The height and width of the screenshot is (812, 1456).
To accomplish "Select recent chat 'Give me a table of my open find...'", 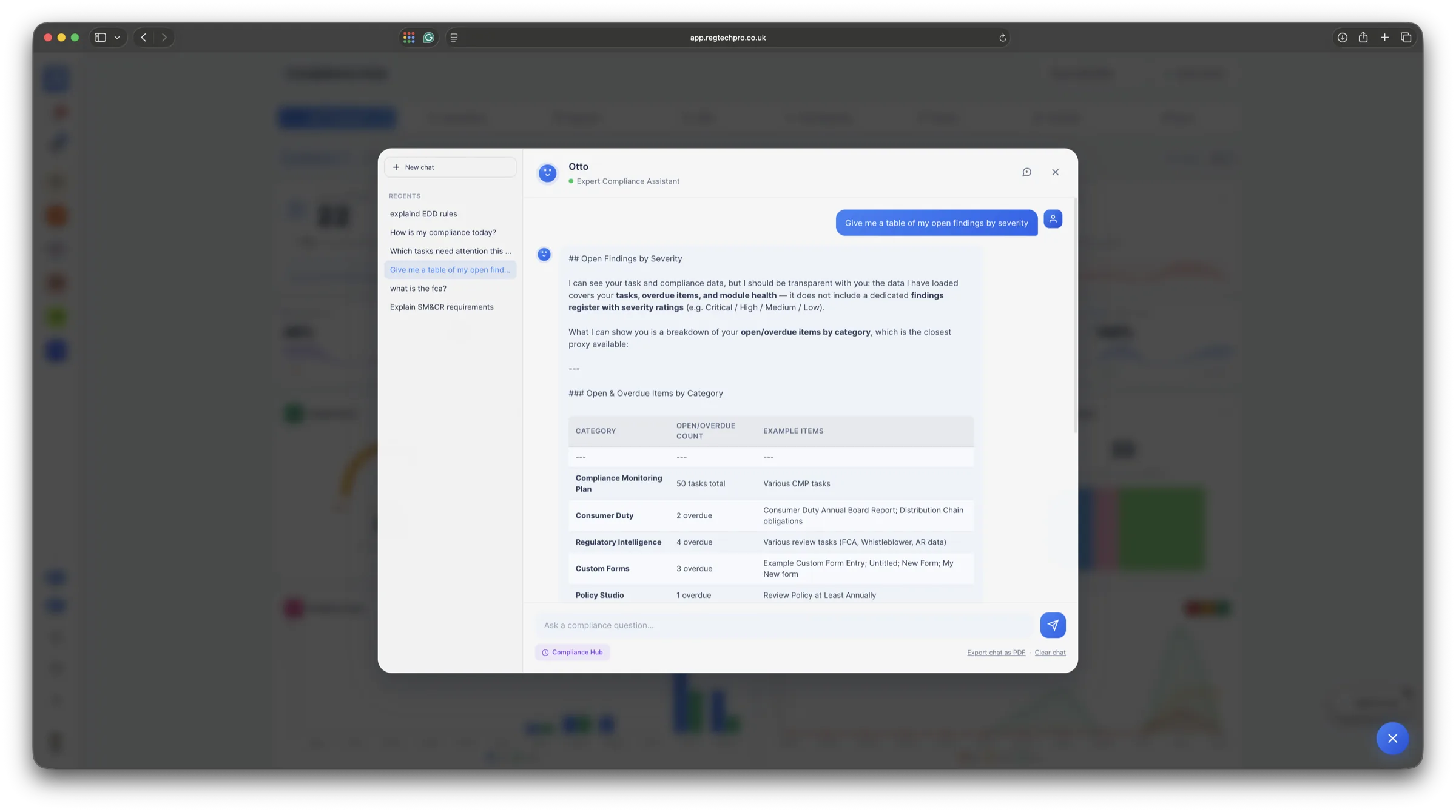I will pyautogui.click(x=450, y=270).
